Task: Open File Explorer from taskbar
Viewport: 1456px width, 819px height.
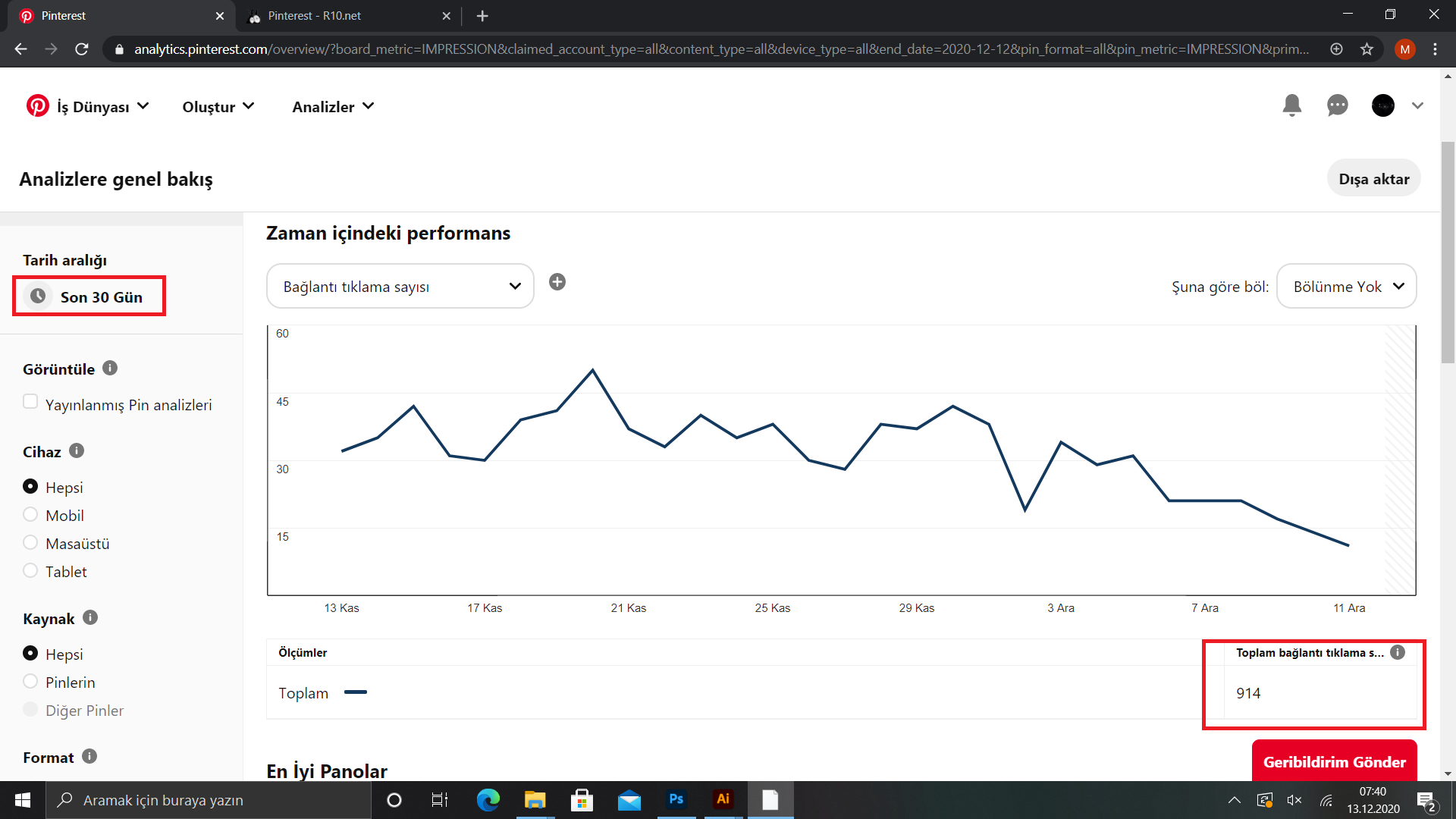Action: 535,800
